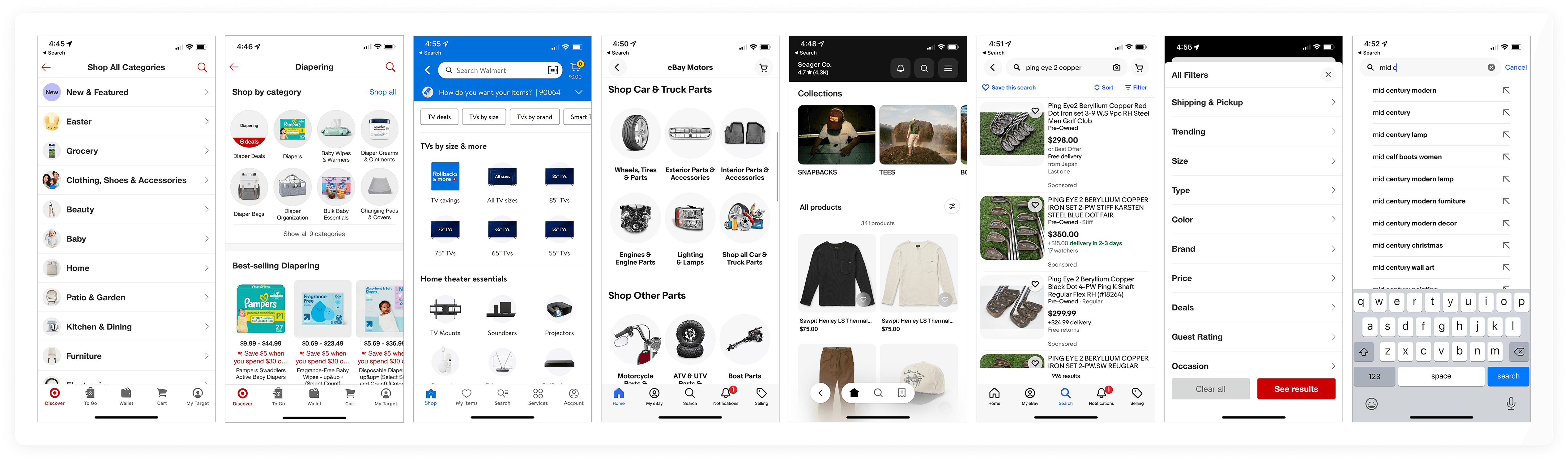Expand the Guest Rating filter
Screen dimensions: 1568x462
(1253, 337)
